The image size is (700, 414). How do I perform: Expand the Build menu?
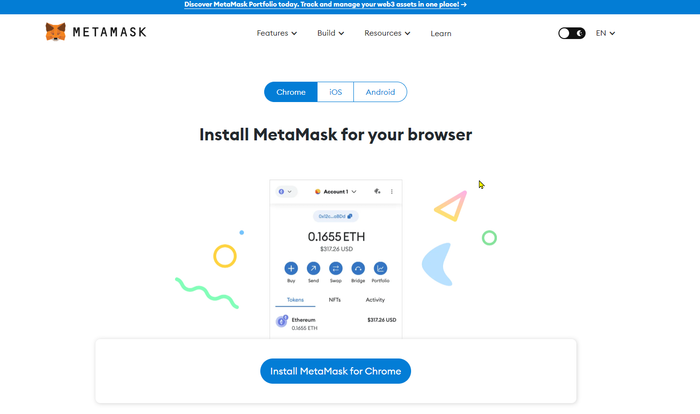pyautogui.click(x=331, y=33)
